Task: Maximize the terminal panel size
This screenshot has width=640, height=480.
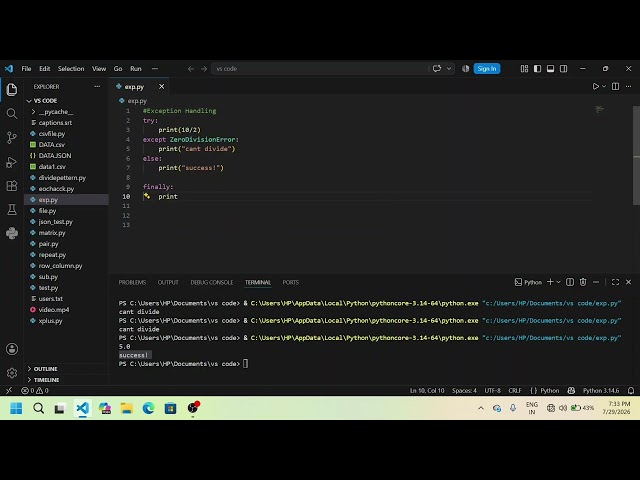Action: (616, 282)
